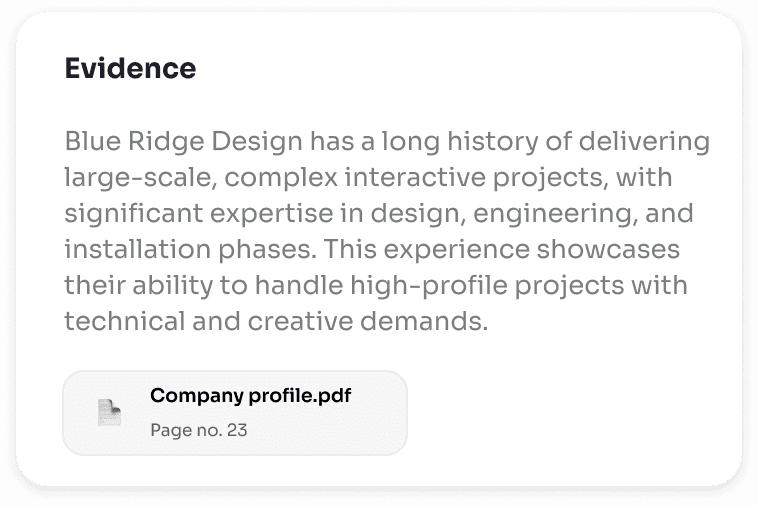Click the phrase 'high-profile projects'

[x=487, y=285]
